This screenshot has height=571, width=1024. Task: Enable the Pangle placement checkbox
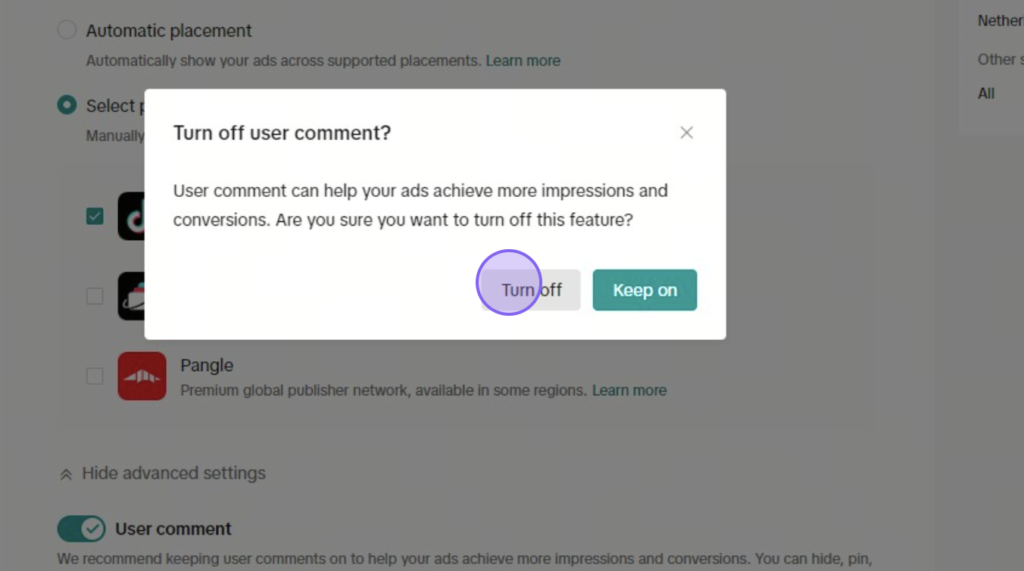(95, 376)
